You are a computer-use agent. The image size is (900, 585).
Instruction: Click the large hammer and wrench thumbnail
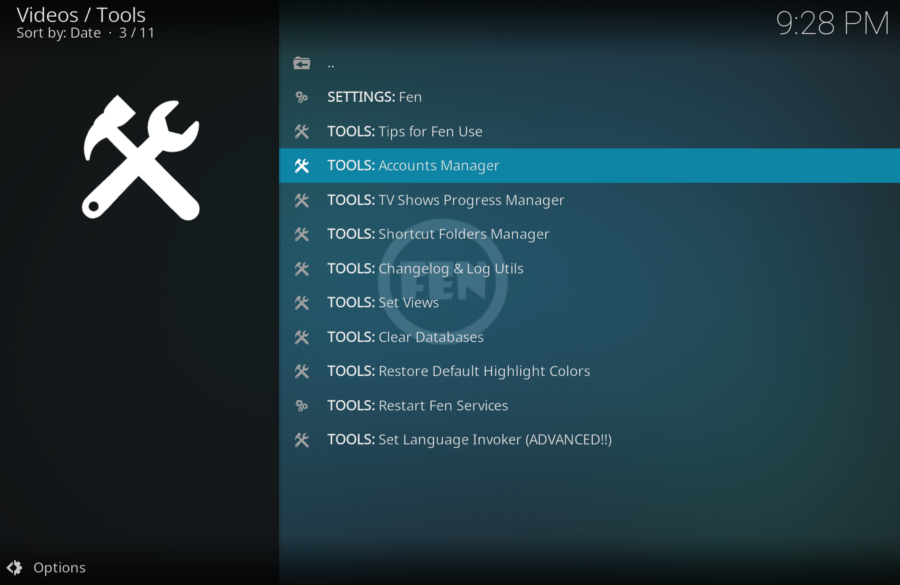click(x=141, y=157)
